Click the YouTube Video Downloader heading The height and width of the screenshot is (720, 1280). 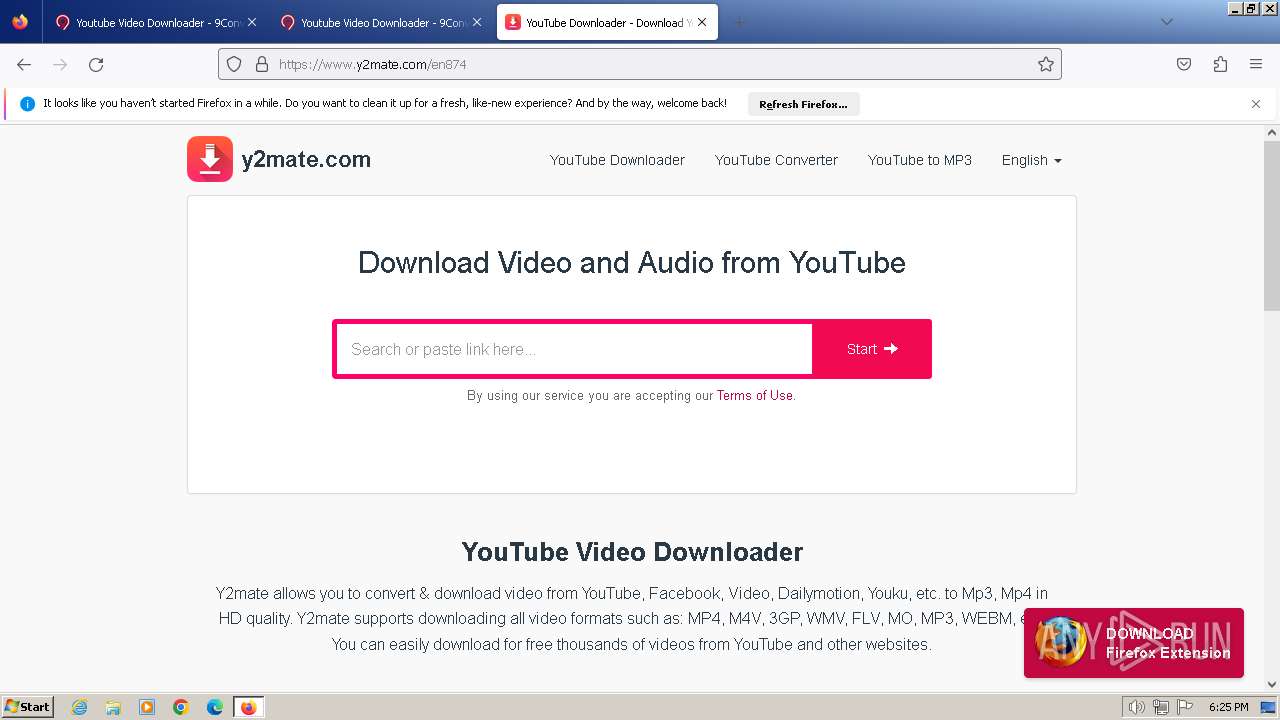coord(632,552)
